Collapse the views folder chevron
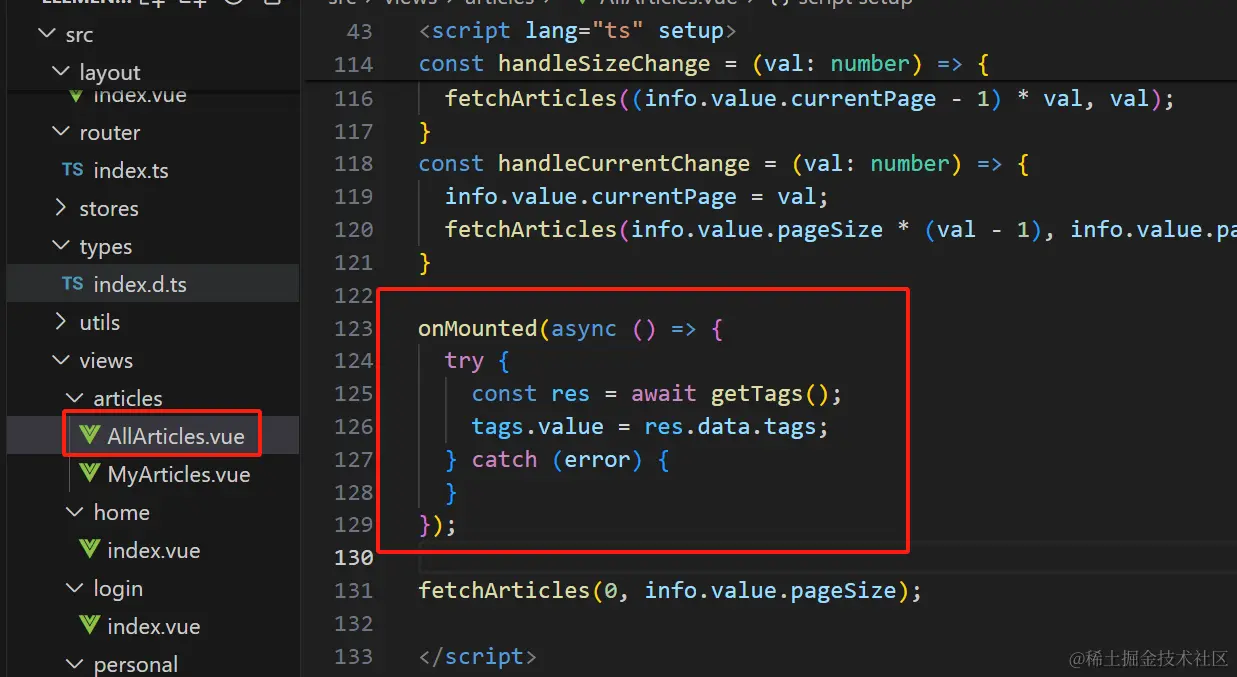Screen dimensions: 1237x677 click(x=60, y=360)
